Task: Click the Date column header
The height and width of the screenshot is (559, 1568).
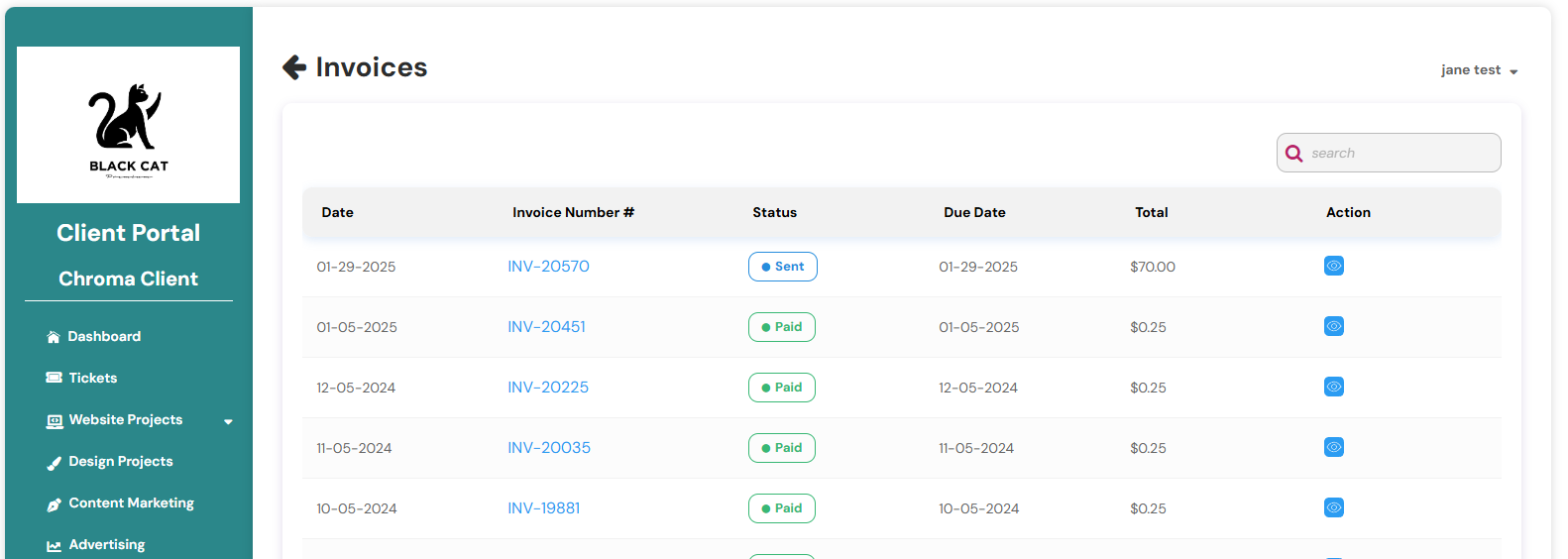Action: 337,213
